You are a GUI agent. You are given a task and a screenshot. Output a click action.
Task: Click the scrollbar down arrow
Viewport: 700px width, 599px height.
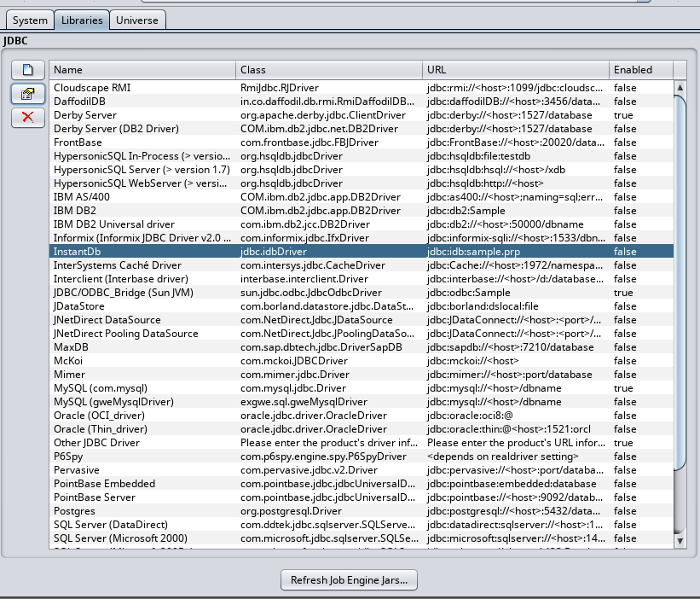[x=680, y=542]
